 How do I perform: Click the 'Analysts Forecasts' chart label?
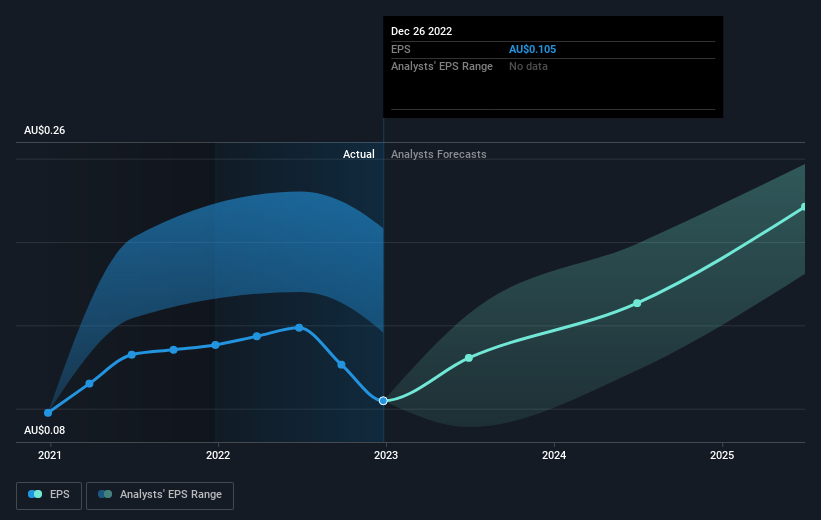point(439,154)
